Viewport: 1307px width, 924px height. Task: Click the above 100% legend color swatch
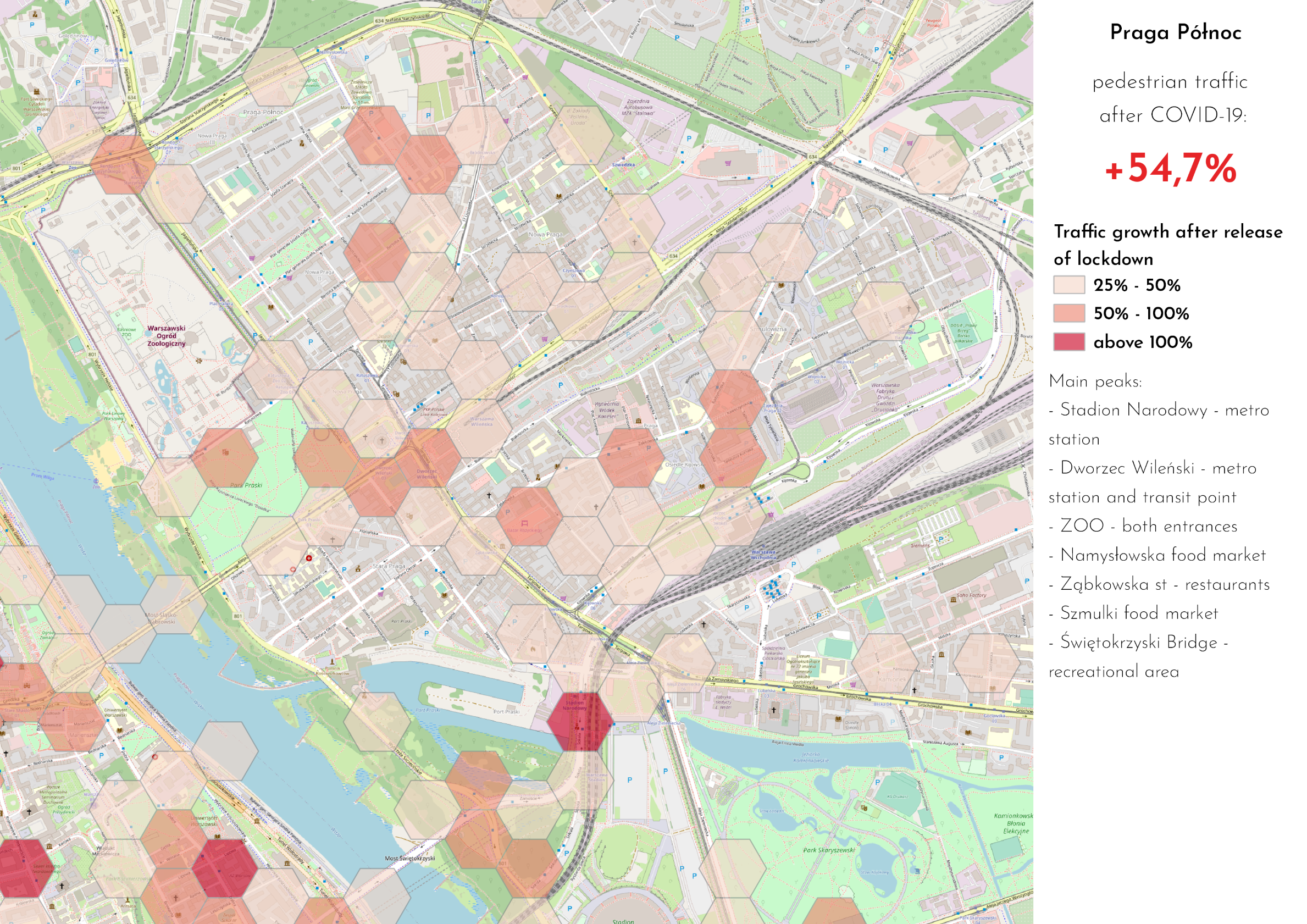1068,341
